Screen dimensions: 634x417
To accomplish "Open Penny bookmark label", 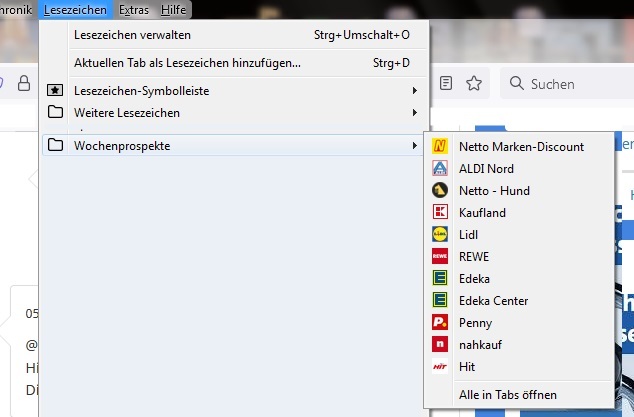I will click(476, 323).
